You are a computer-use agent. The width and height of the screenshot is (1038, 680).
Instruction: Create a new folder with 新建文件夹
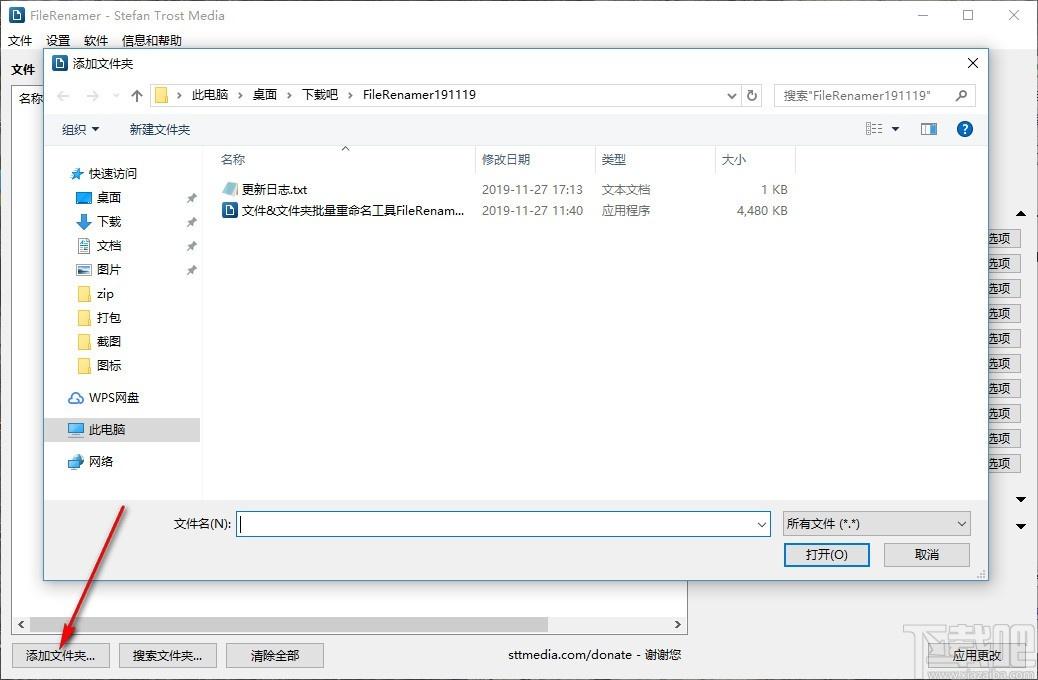160,129
